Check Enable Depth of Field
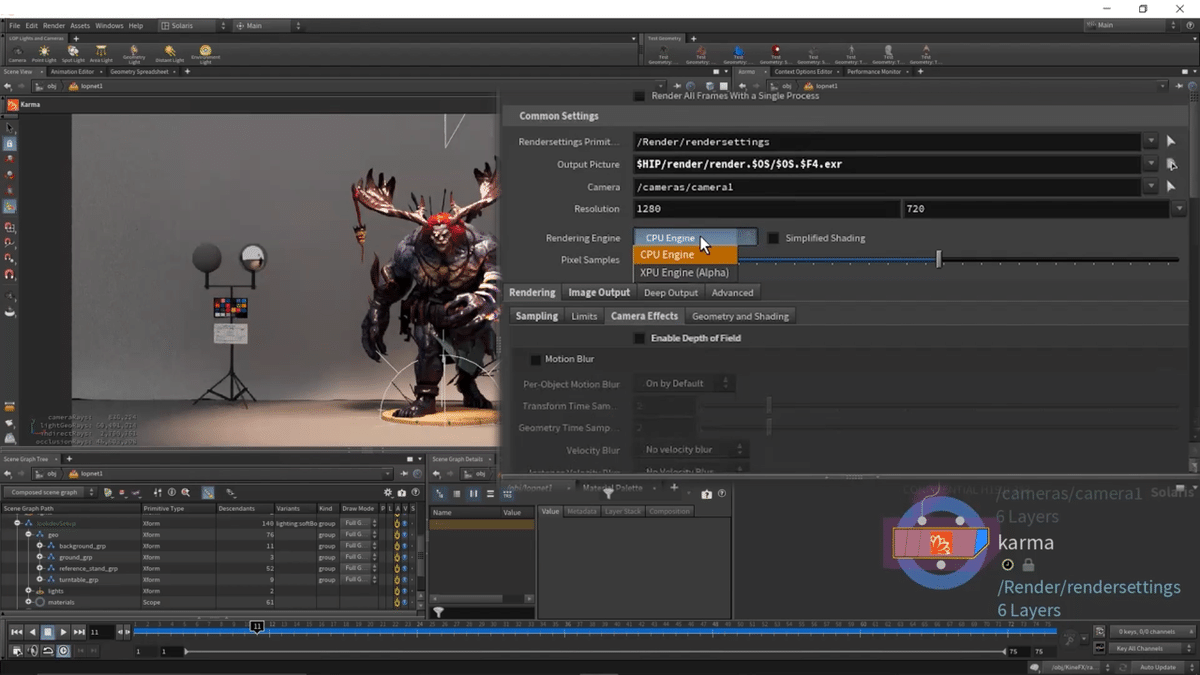This screenshot has width=1200, height=675. [640, 338]
